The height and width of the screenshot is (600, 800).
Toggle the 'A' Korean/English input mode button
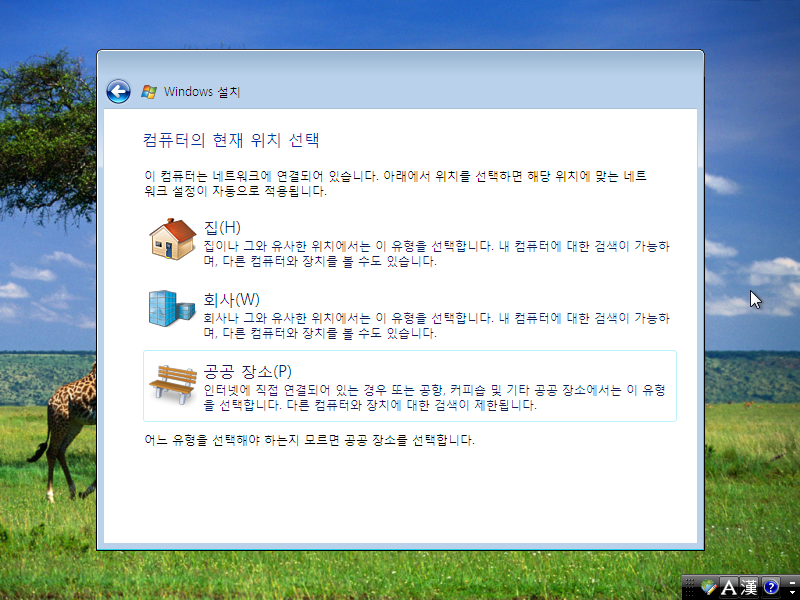[728, 587]
